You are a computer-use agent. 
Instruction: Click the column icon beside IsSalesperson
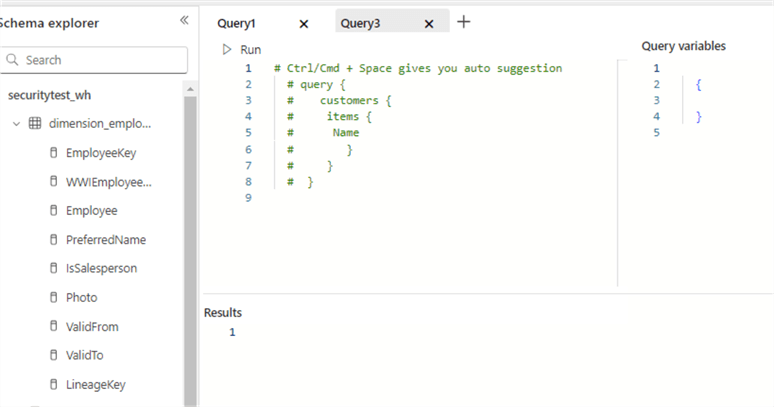pos(53,269)
